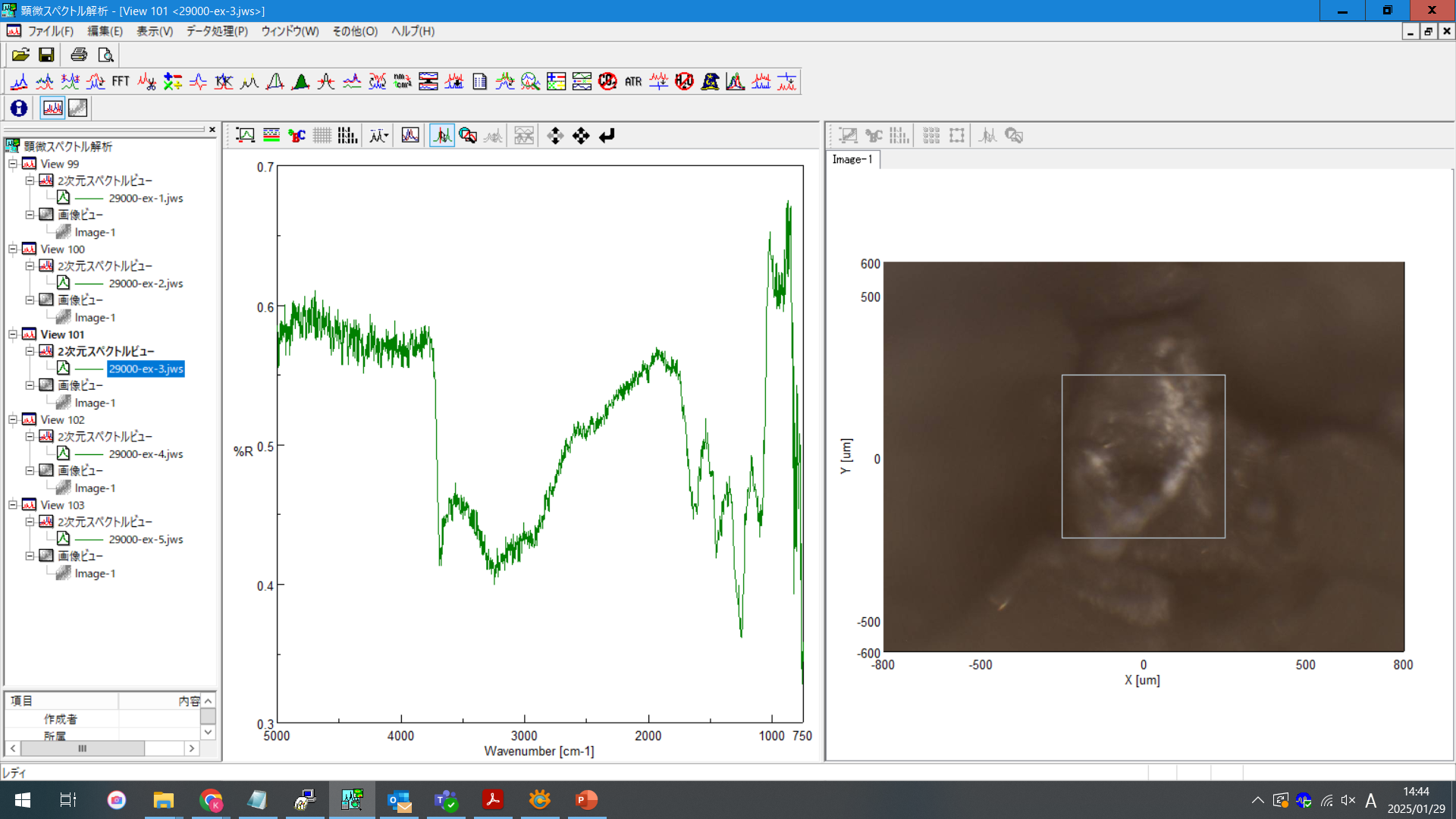Screen dimensions: 1456x819
Task: Collapse 画像ビュー under View 99
Action: point(30,215)
